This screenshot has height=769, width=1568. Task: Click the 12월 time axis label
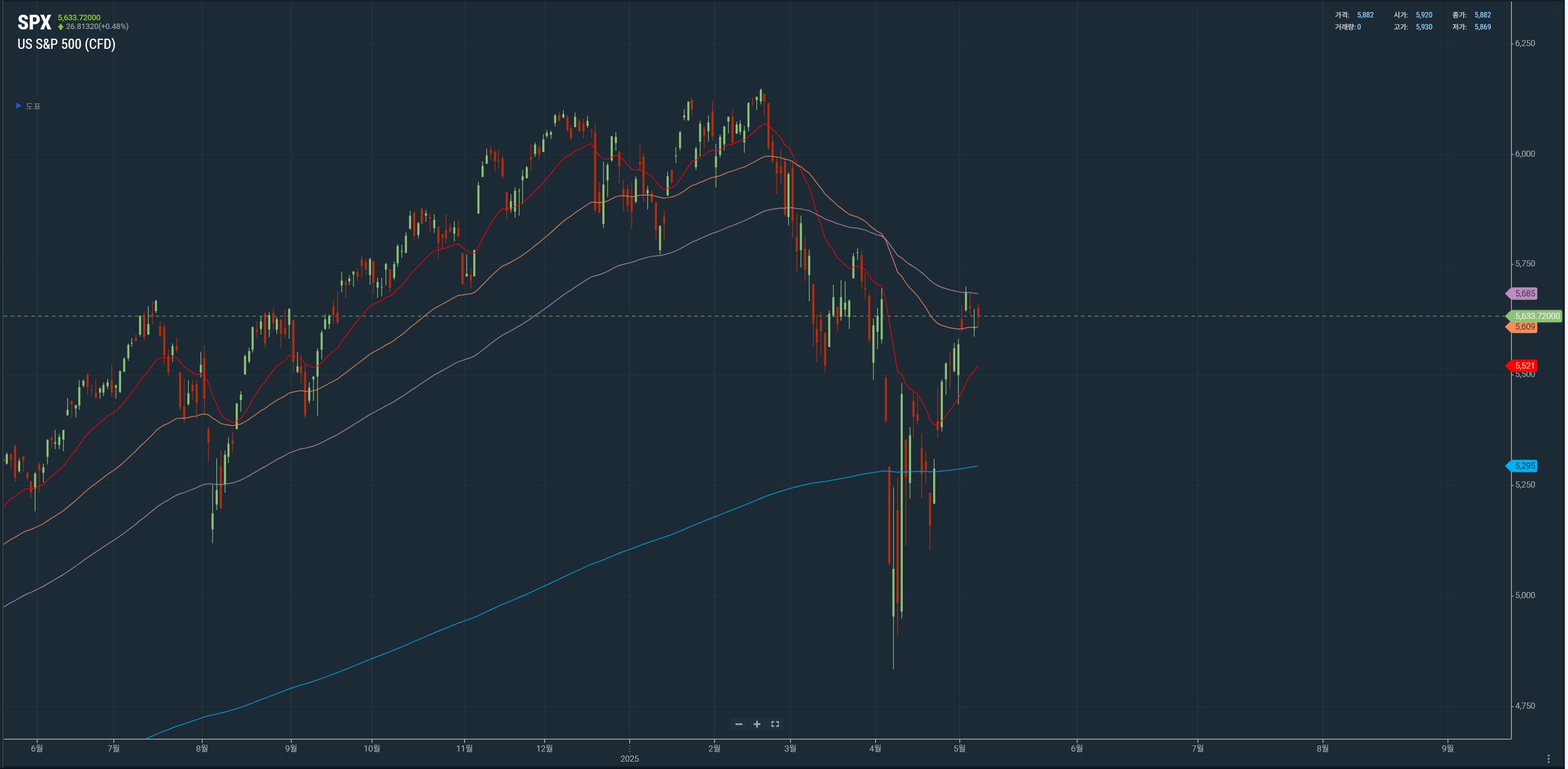545,748
